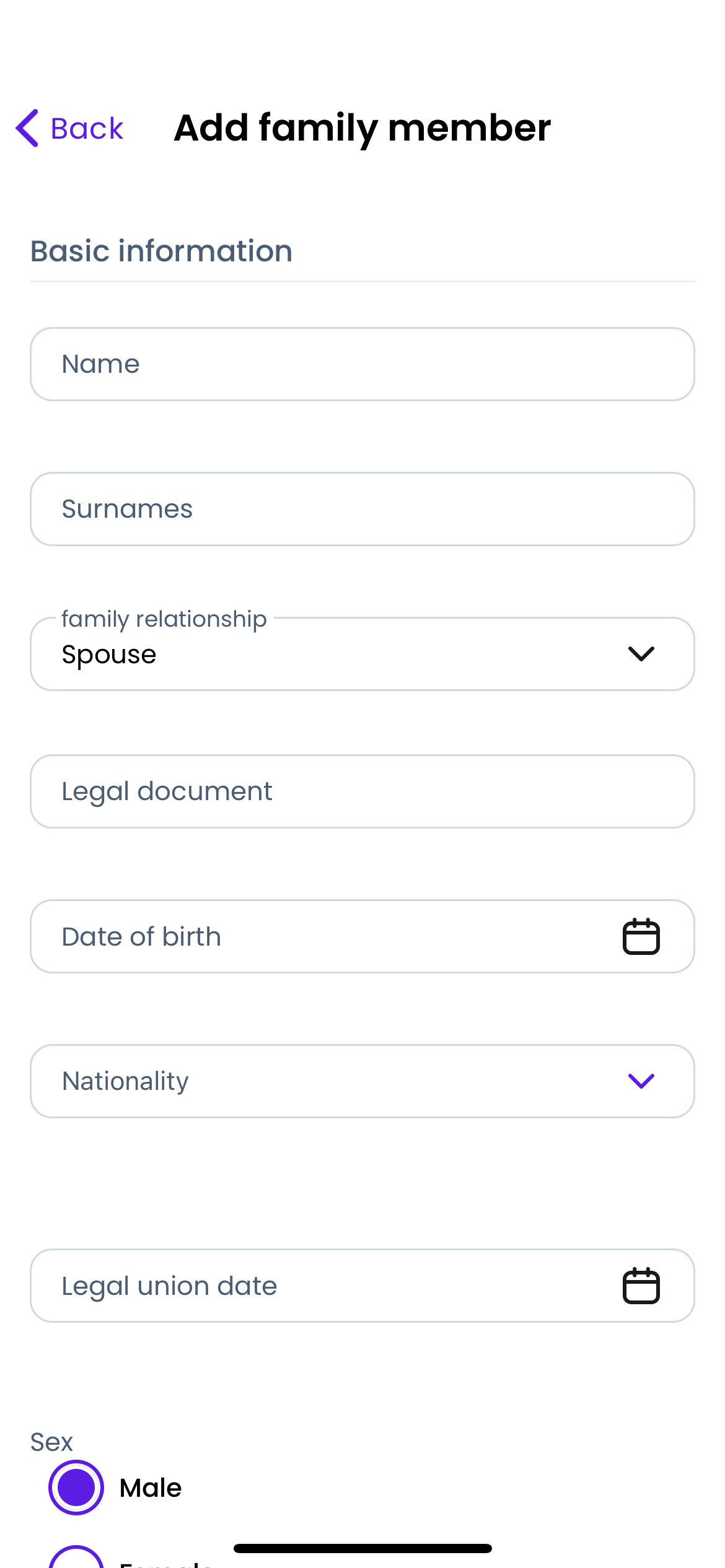Tap the Add family member title
Image resolution: width=725 pixels, height=1568 pixels.
pyautogui.click(x=362, y=128)
